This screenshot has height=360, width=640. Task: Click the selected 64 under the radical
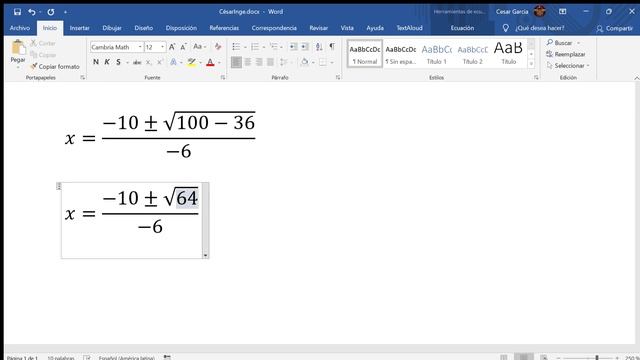coord(187,198)
